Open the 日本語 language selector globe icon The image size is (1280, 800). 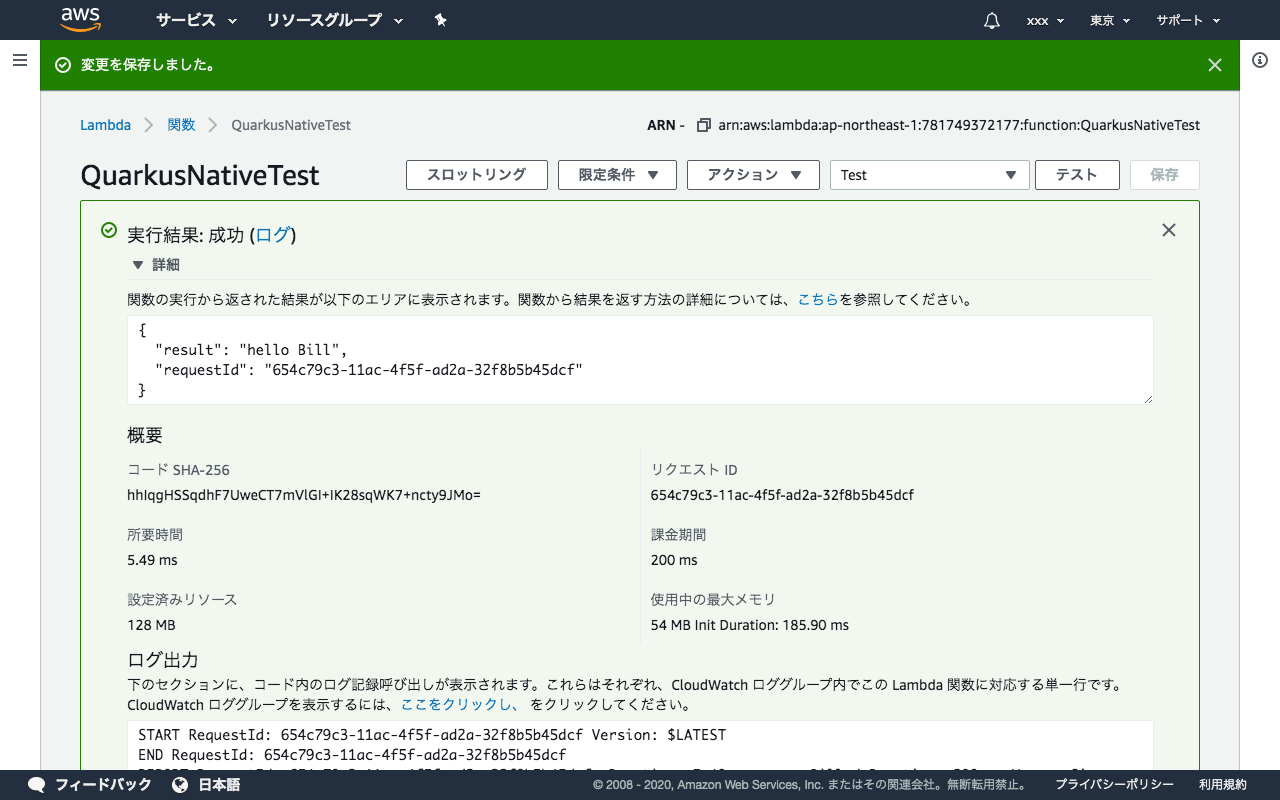(x=182, y=785)
